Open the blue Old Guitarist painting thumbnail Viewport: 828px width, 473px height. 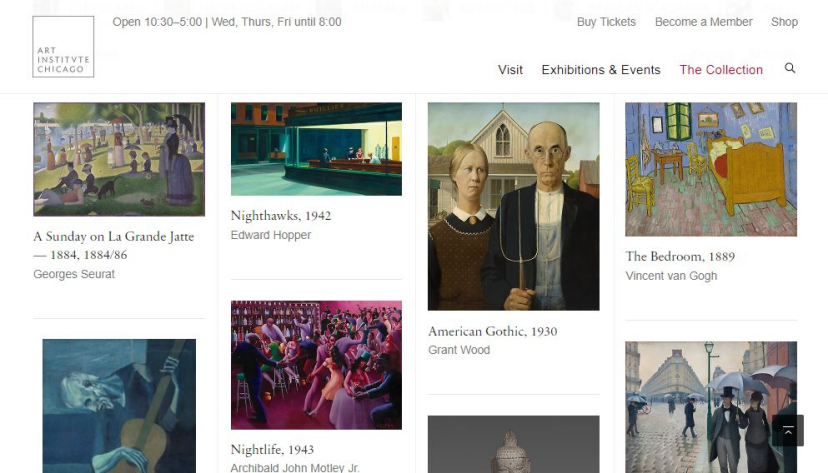tap(119, 406)
